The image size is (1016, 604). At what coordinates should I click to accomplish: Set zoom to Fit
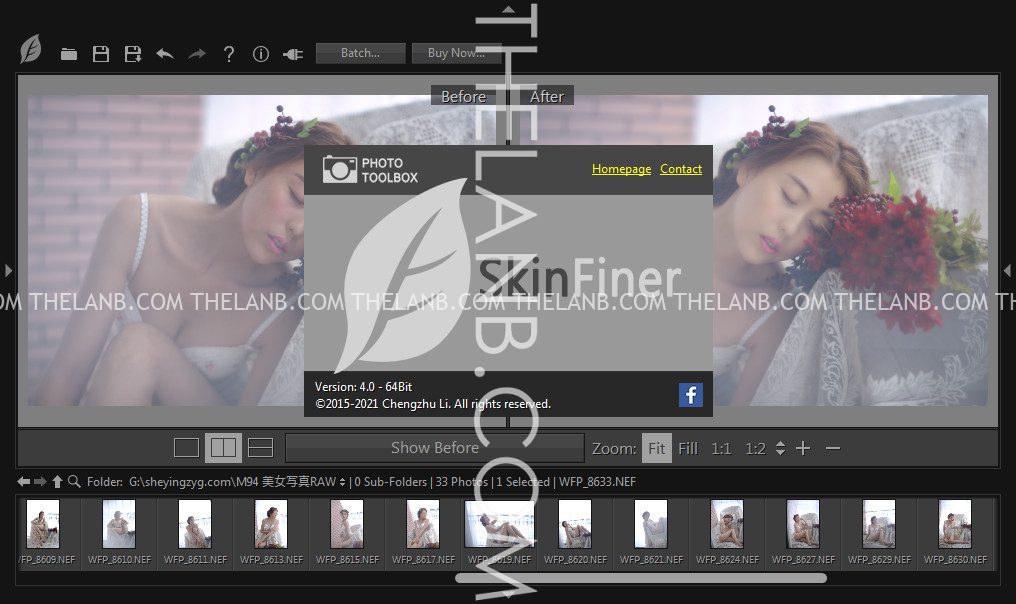click(656, 449)
